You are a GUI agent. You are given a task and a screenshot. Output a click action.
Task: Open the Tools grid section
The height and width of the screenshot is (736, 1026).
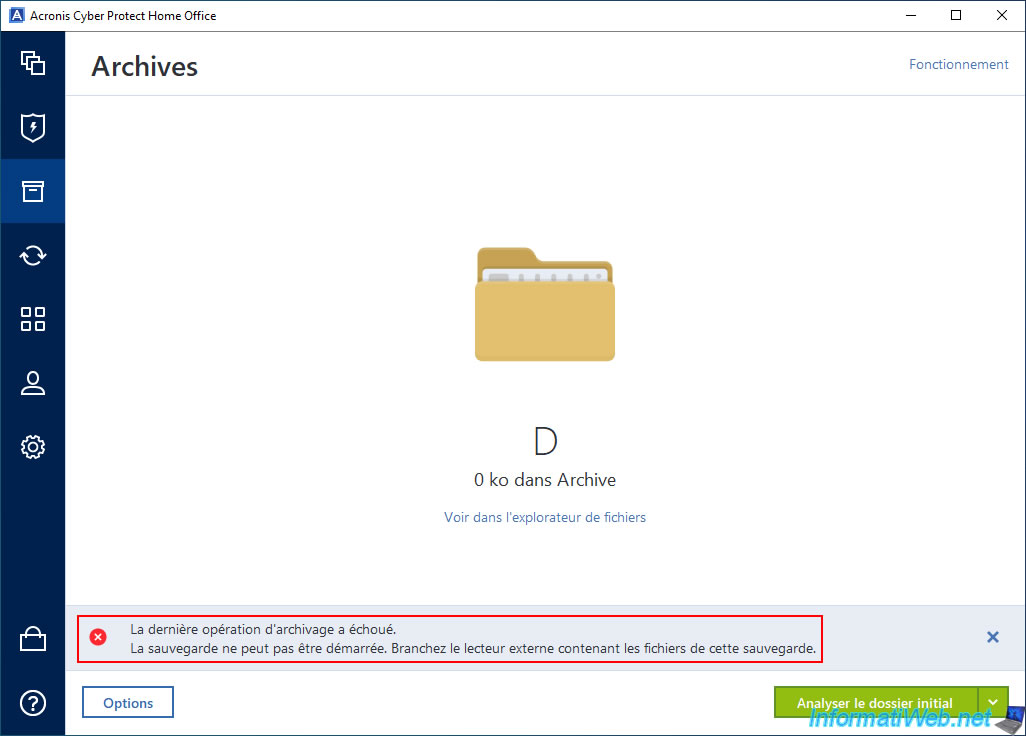coord(33,319)
